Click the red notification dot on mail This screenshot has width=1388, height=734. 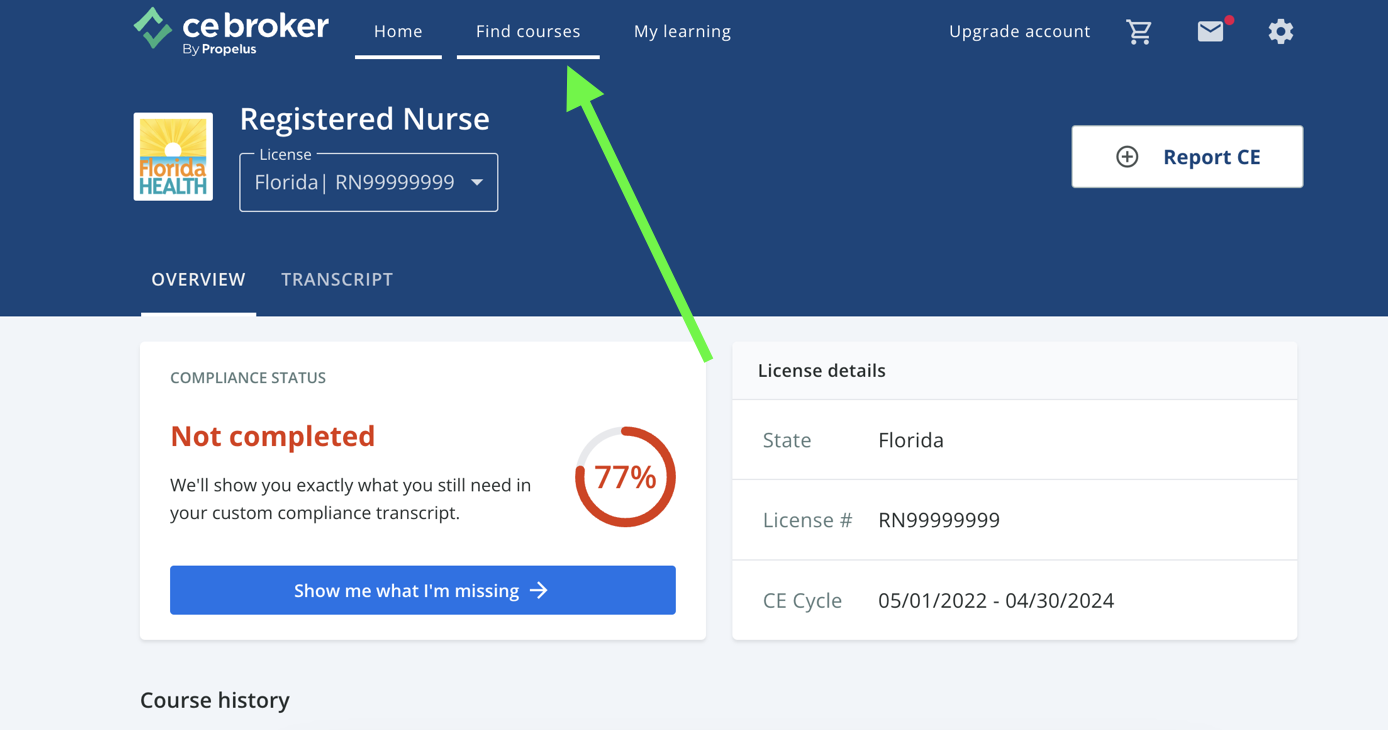[1229, 20]
